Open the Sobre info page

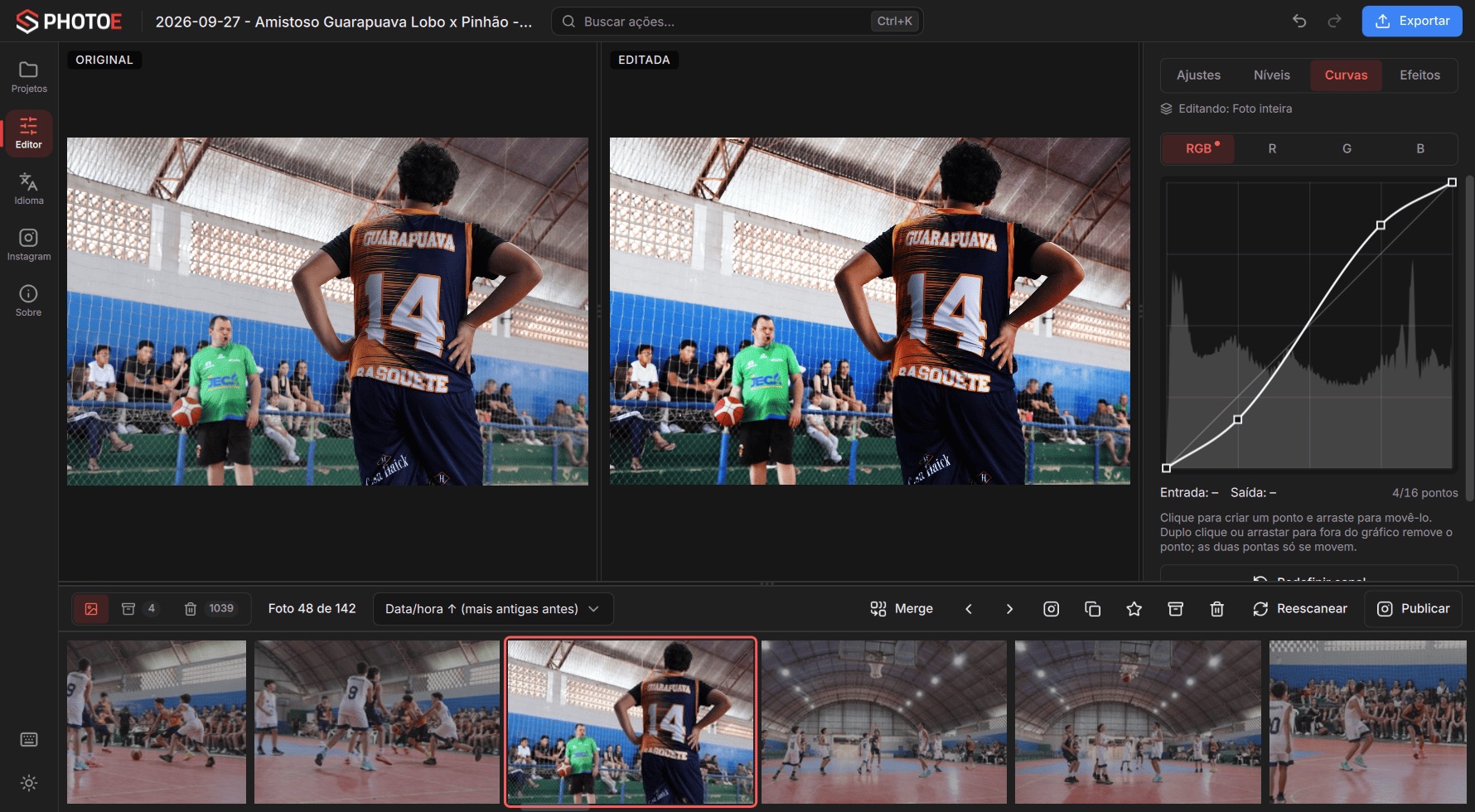point(29,301)
